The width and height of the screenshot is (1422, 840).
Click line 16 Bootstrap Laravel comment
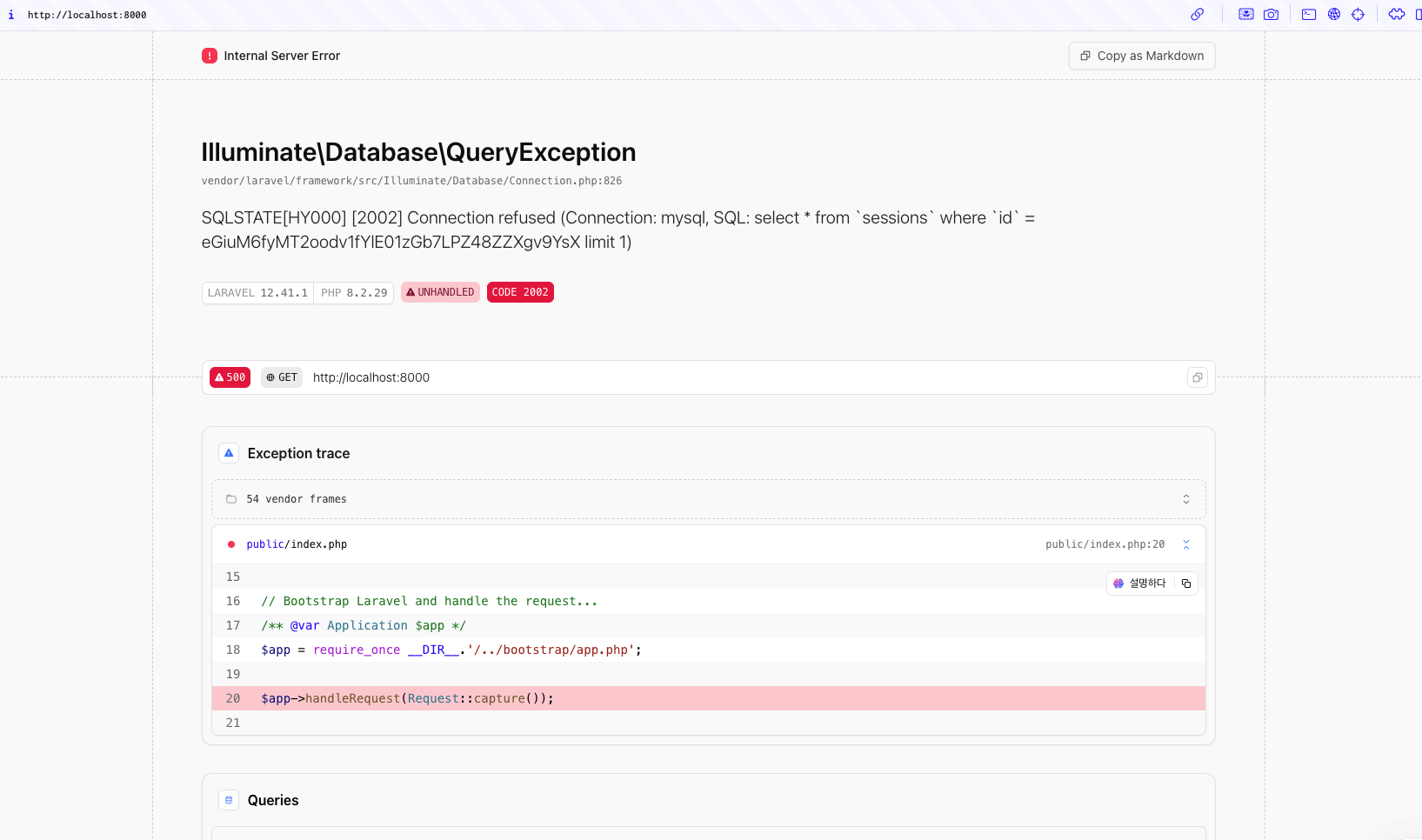tap(430, 601)
